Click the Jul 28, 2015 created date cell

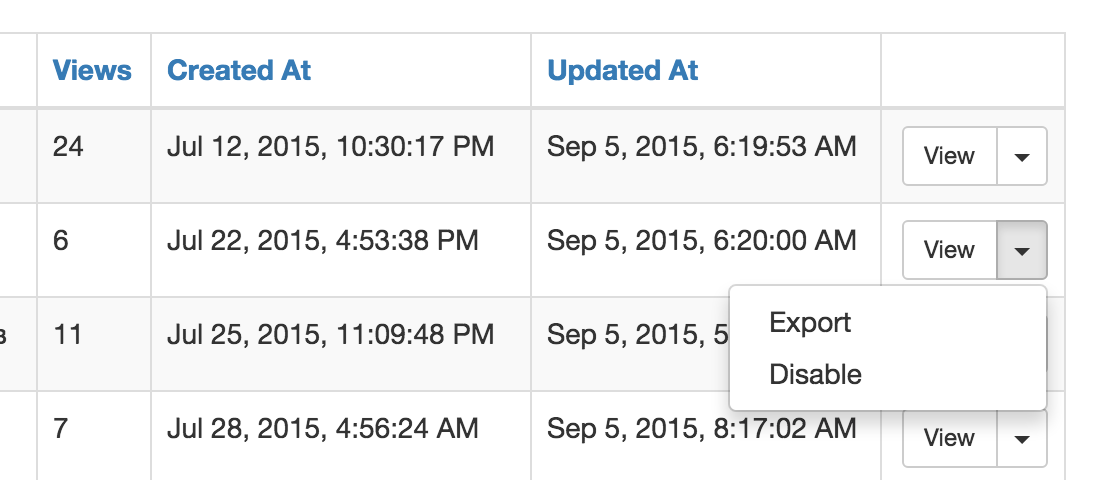click(x=341, y=435)
